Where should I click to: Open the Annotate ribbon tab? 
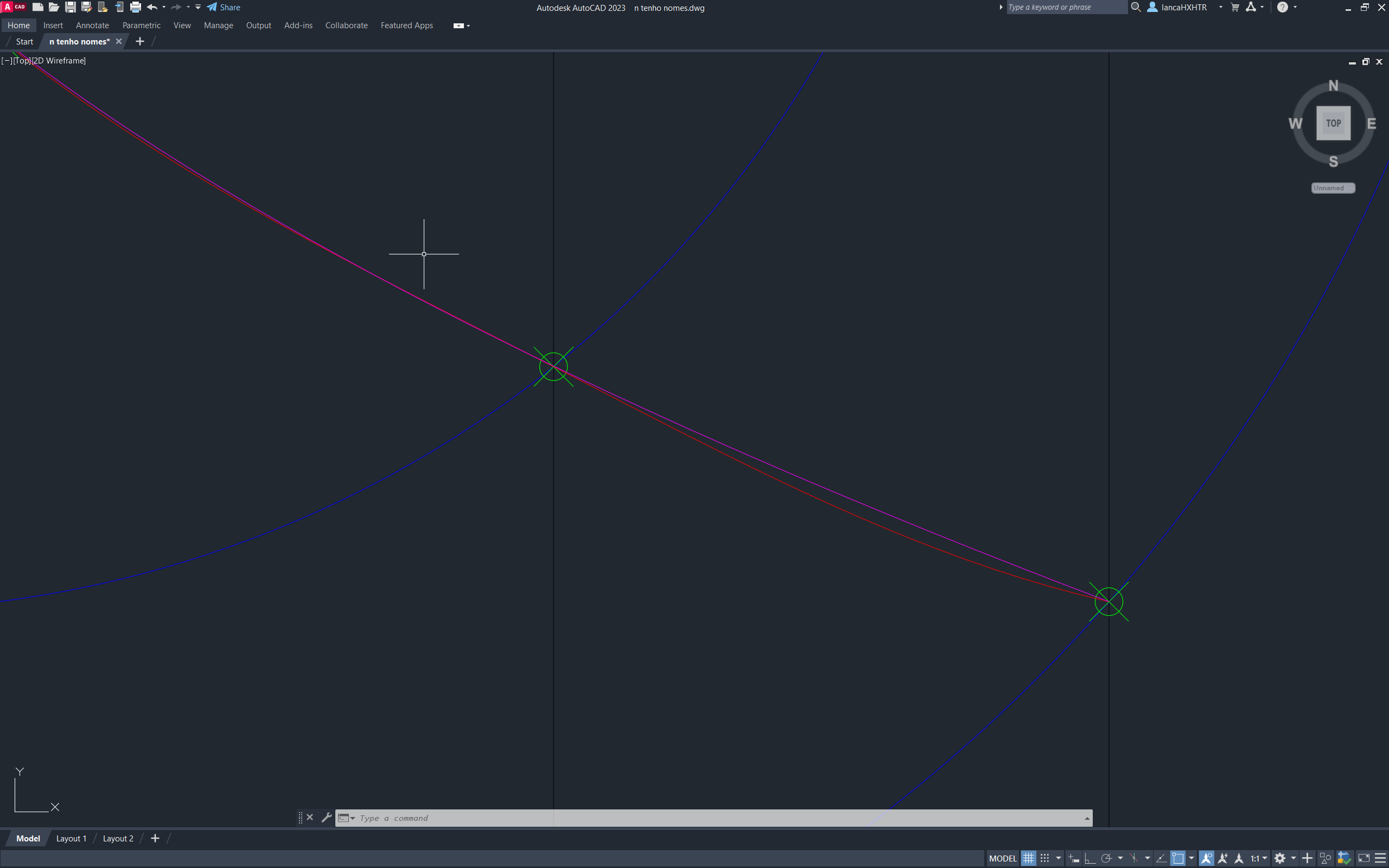click(92, 25)
